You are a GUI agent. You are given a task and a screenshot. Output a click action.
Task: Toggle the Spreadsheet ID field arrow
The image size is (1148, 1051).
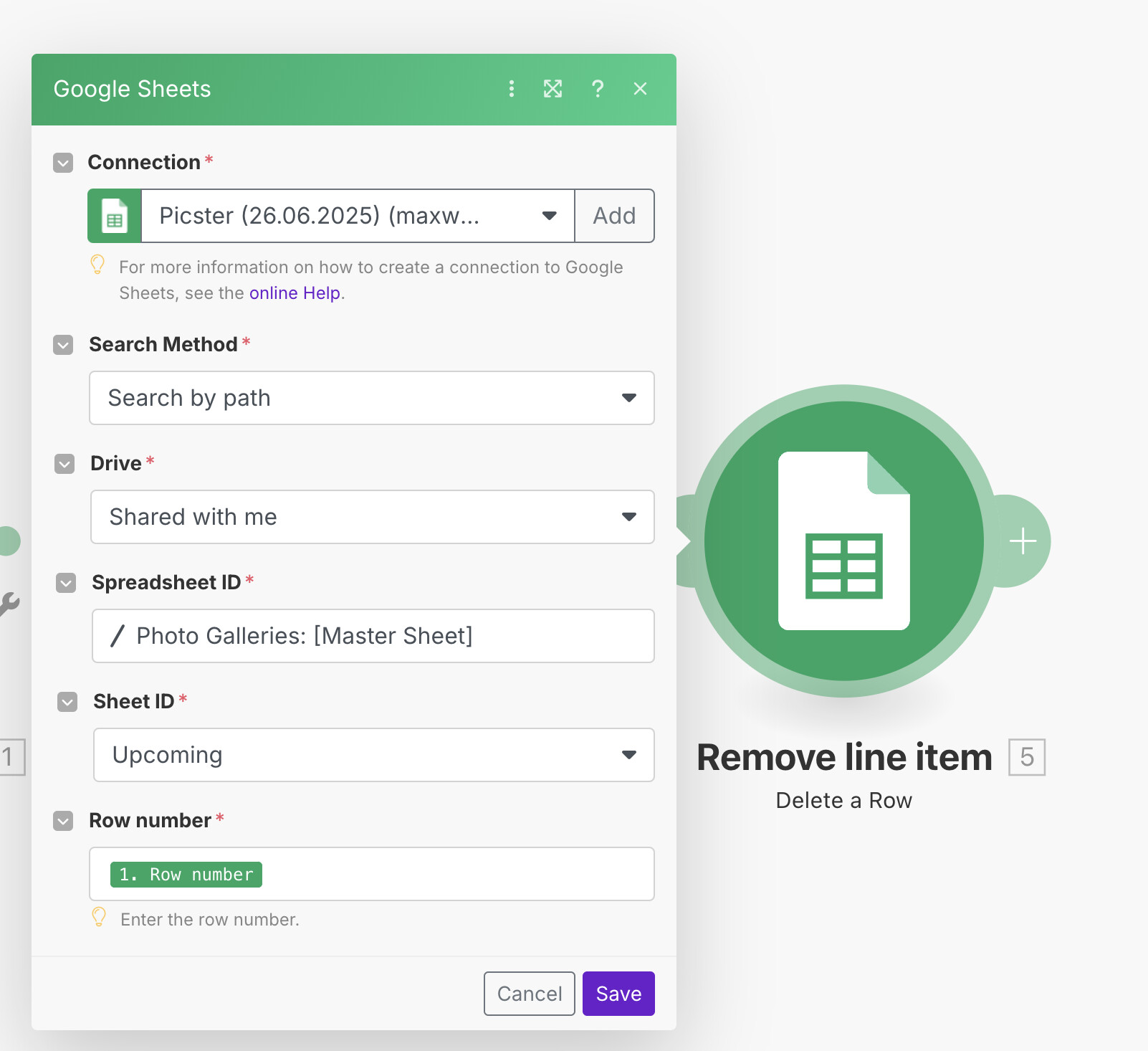(x=66, y=583)
